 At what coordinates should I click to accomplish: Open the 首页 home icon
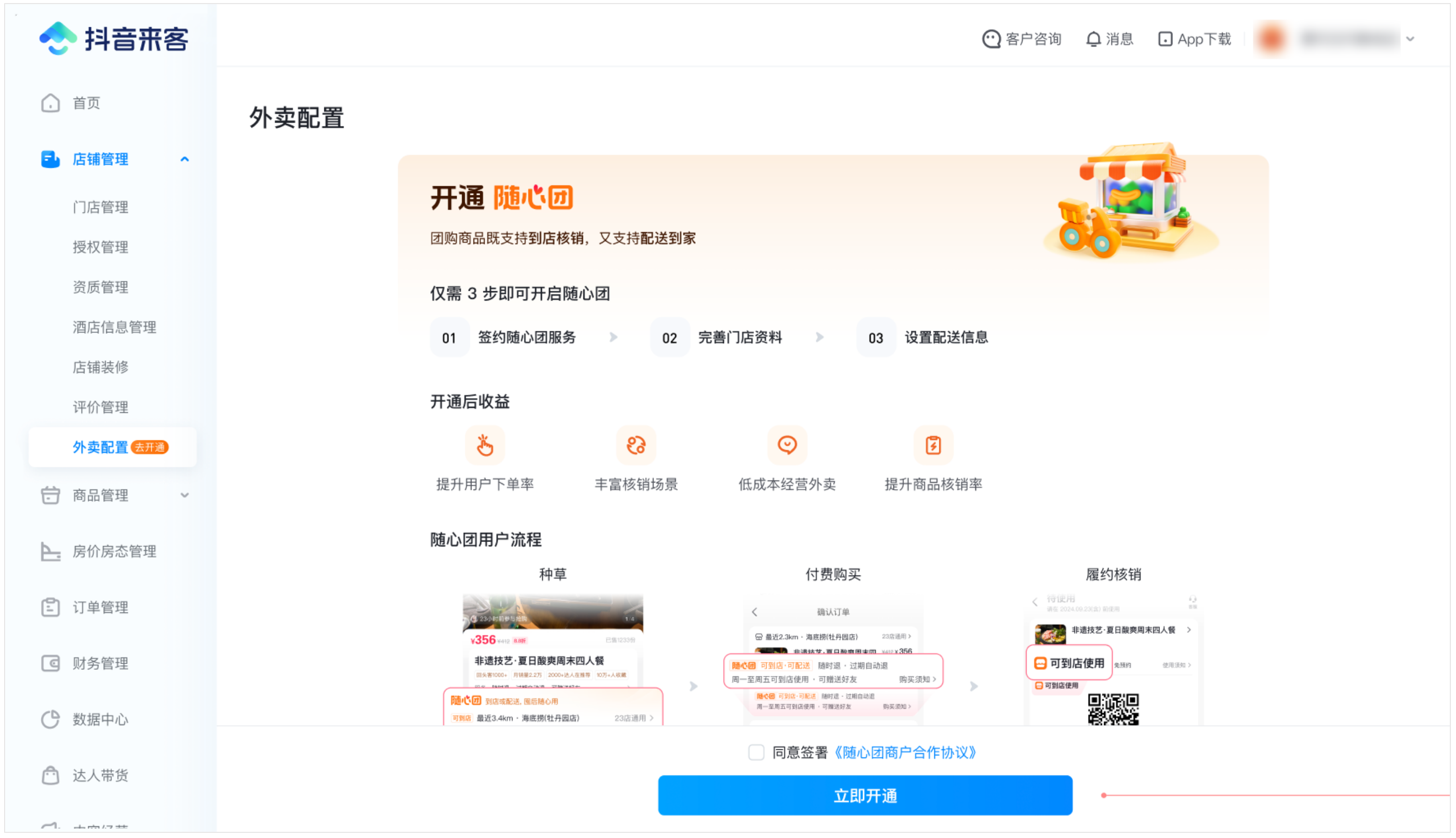51,103
